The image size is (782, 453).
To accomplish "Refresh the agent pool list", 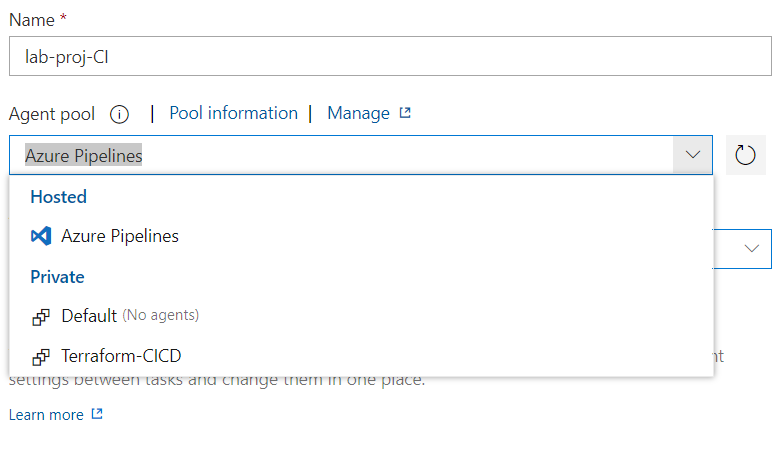I will tap(746, 155).
